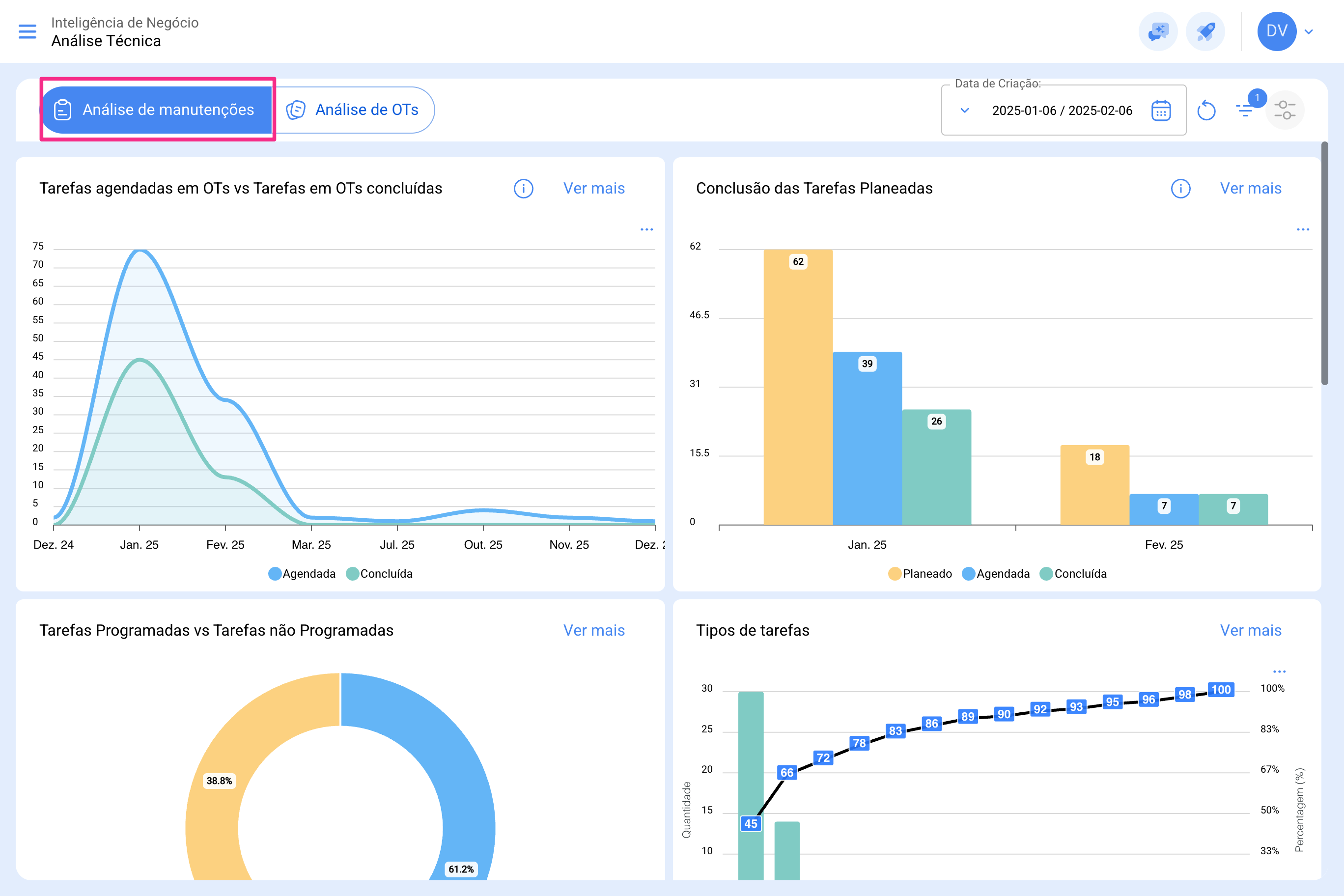Click the Análise Técnica page title
The width and height of the screenshot is (1344, 896).
click(x=106, y=41)
